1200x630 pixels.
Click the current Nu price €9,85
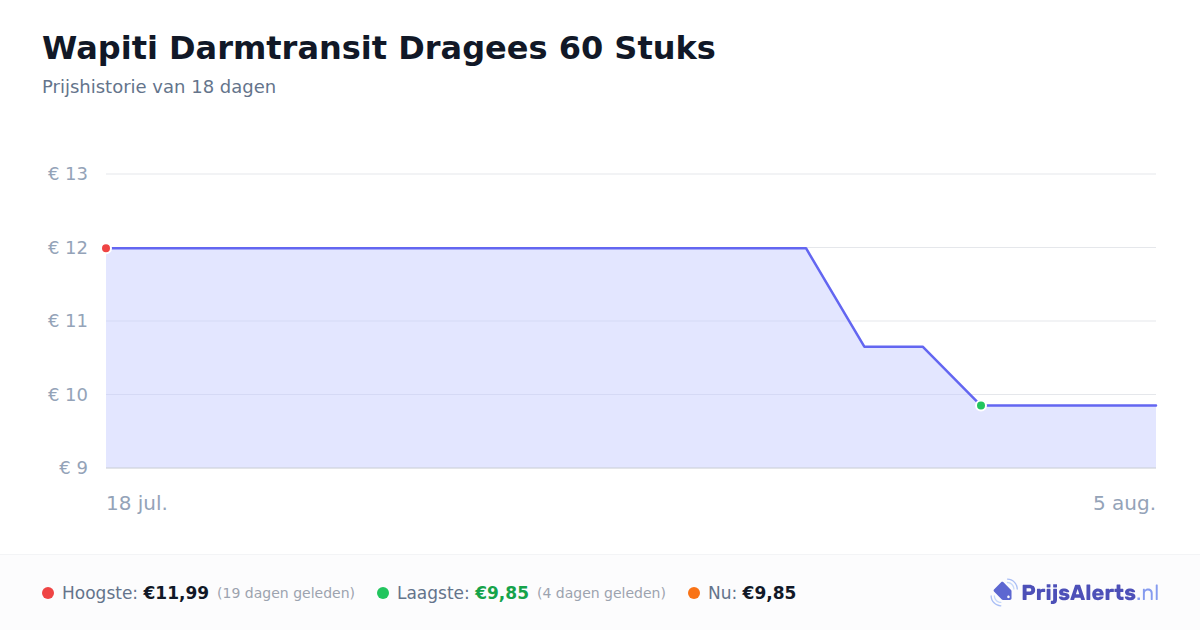click(x=769, y=593)
